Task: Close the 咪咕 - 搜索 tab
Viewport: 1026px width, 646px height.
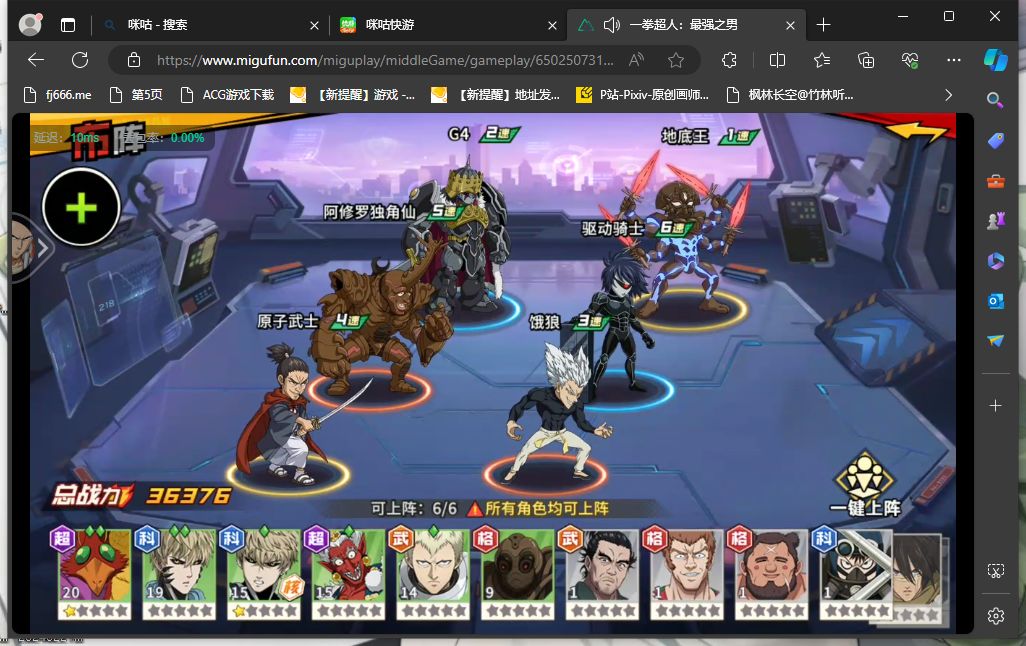Action: pos(314,26)
